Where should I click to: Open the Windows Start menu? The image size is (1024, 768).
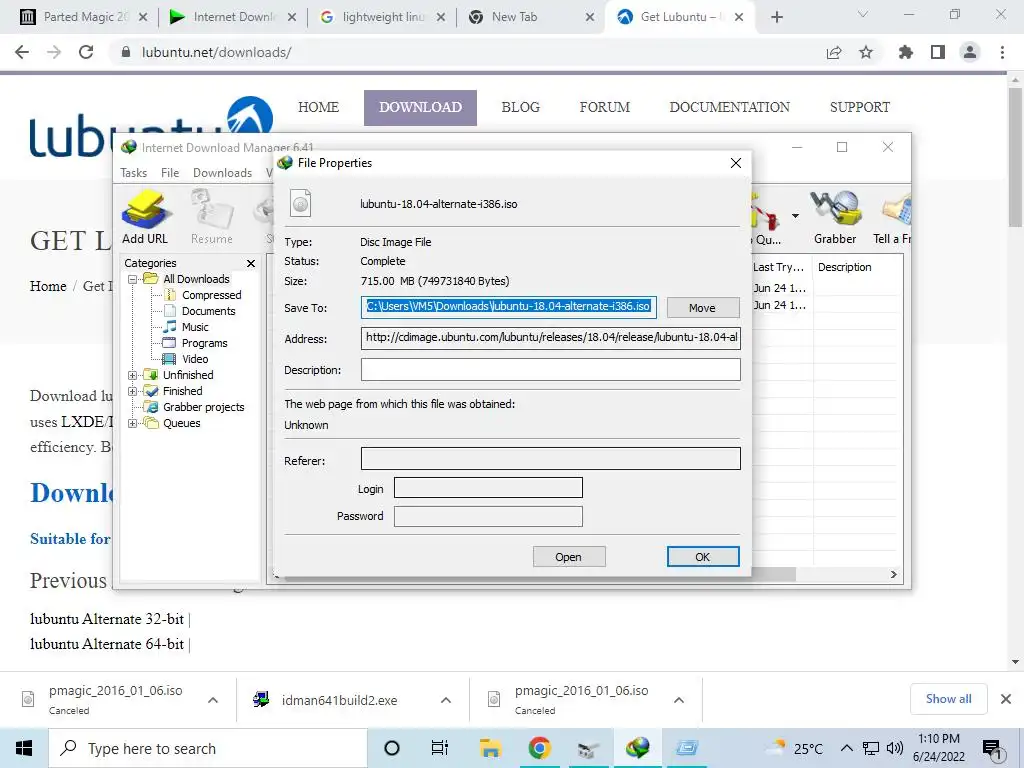(24, 748)
